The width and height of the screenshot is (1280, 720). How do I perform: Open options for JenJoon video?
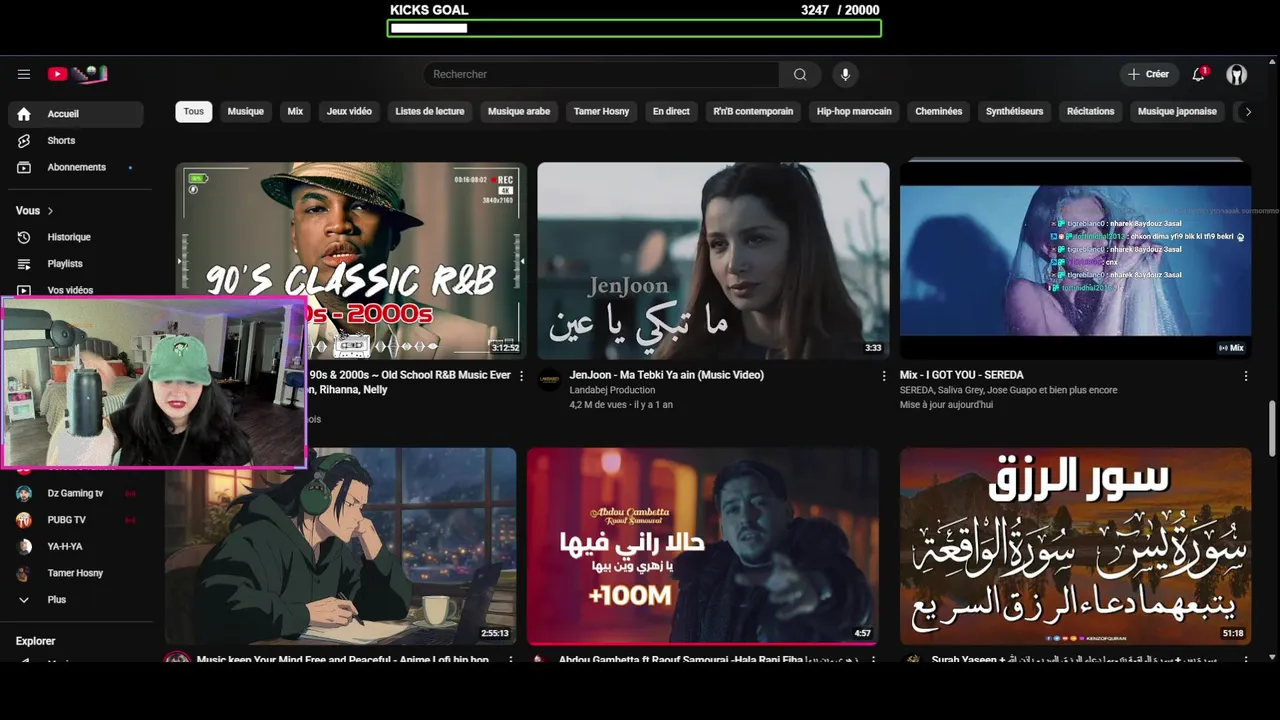883,376
